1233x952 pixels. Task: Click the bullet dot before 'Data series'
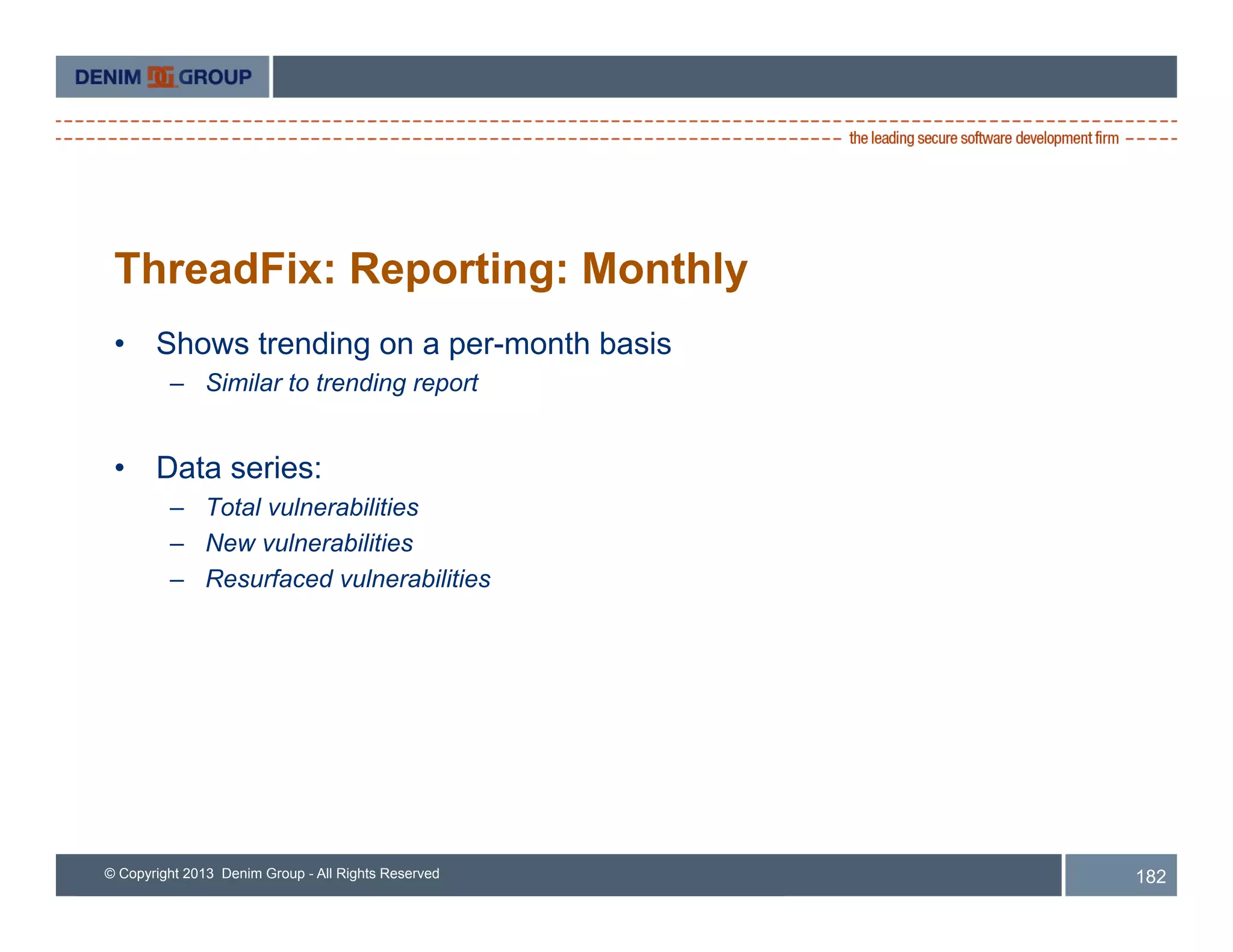coord(120,468)
